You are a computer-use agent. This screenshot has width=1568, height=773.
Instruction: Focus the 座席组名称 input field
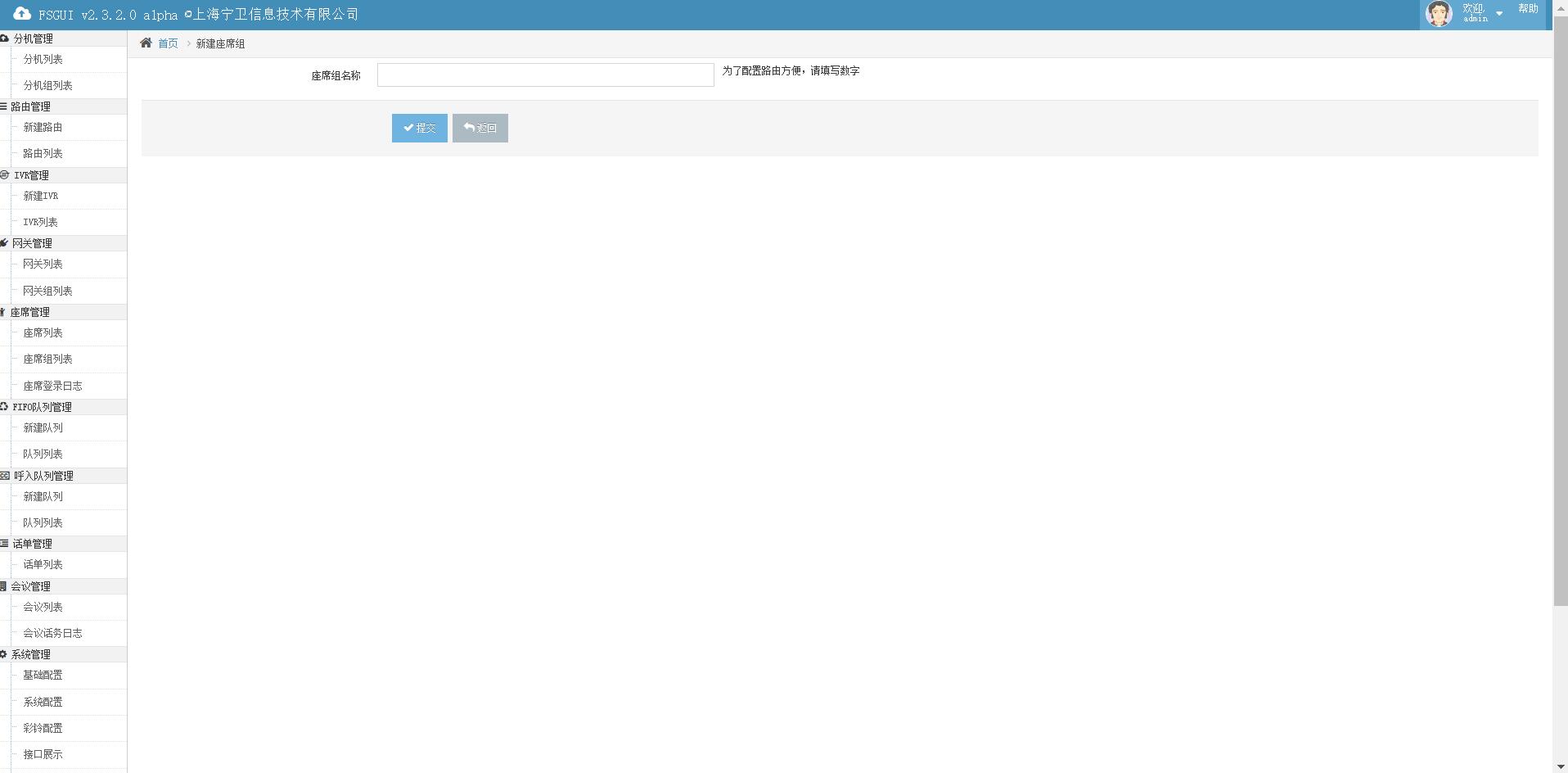click(545, 75)
